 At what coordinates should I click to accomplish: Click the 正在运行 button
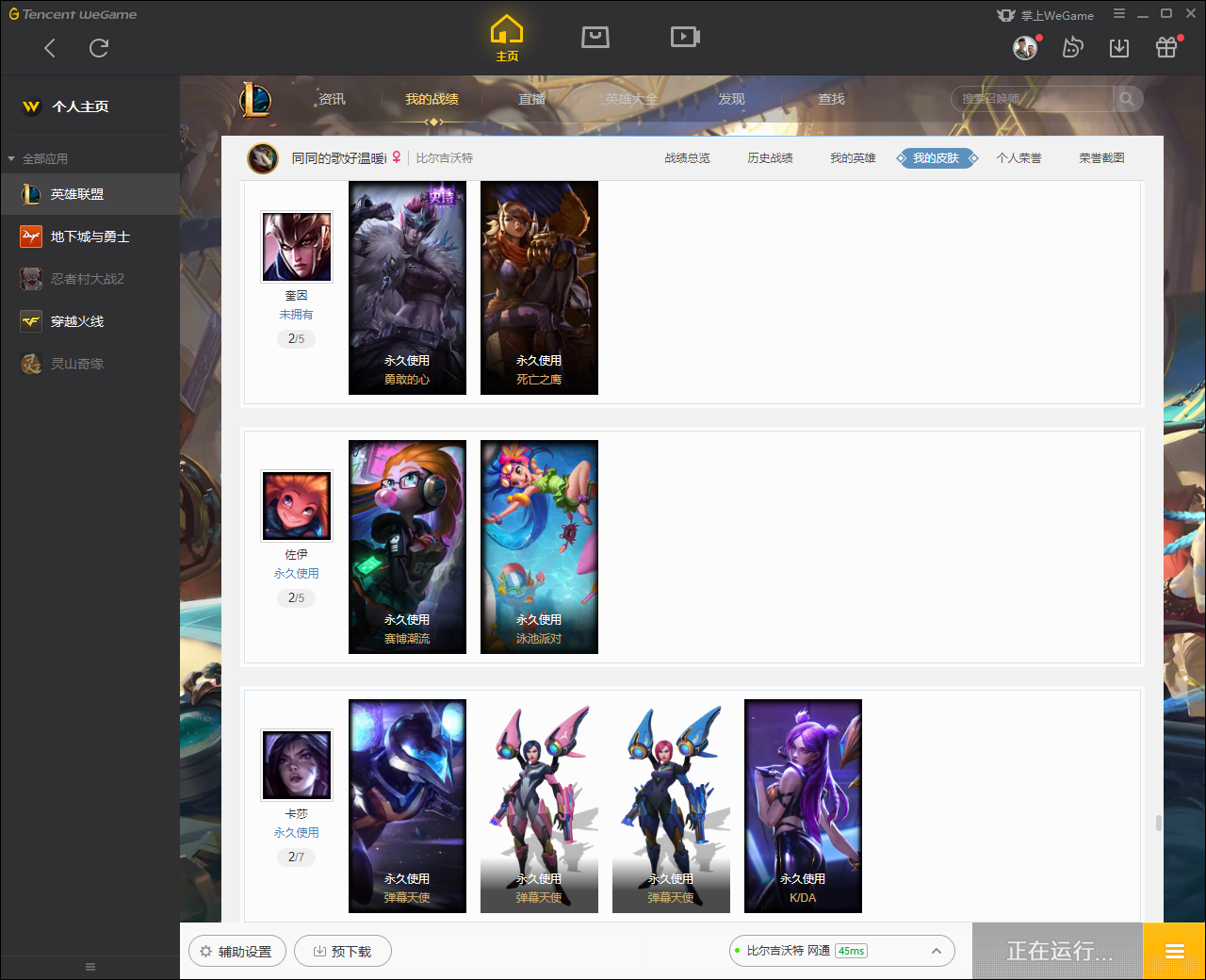pos(1058,951)
